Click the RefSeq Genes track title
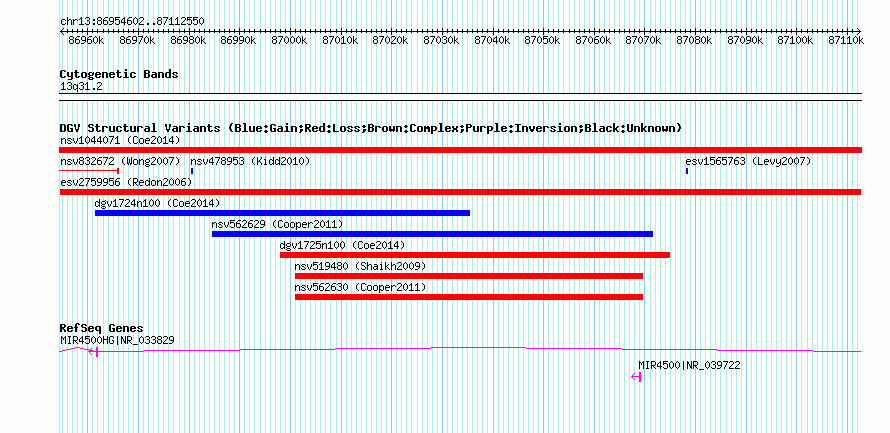Image resolution: width=890 pixels, height=433 pixels. [101, 329]
